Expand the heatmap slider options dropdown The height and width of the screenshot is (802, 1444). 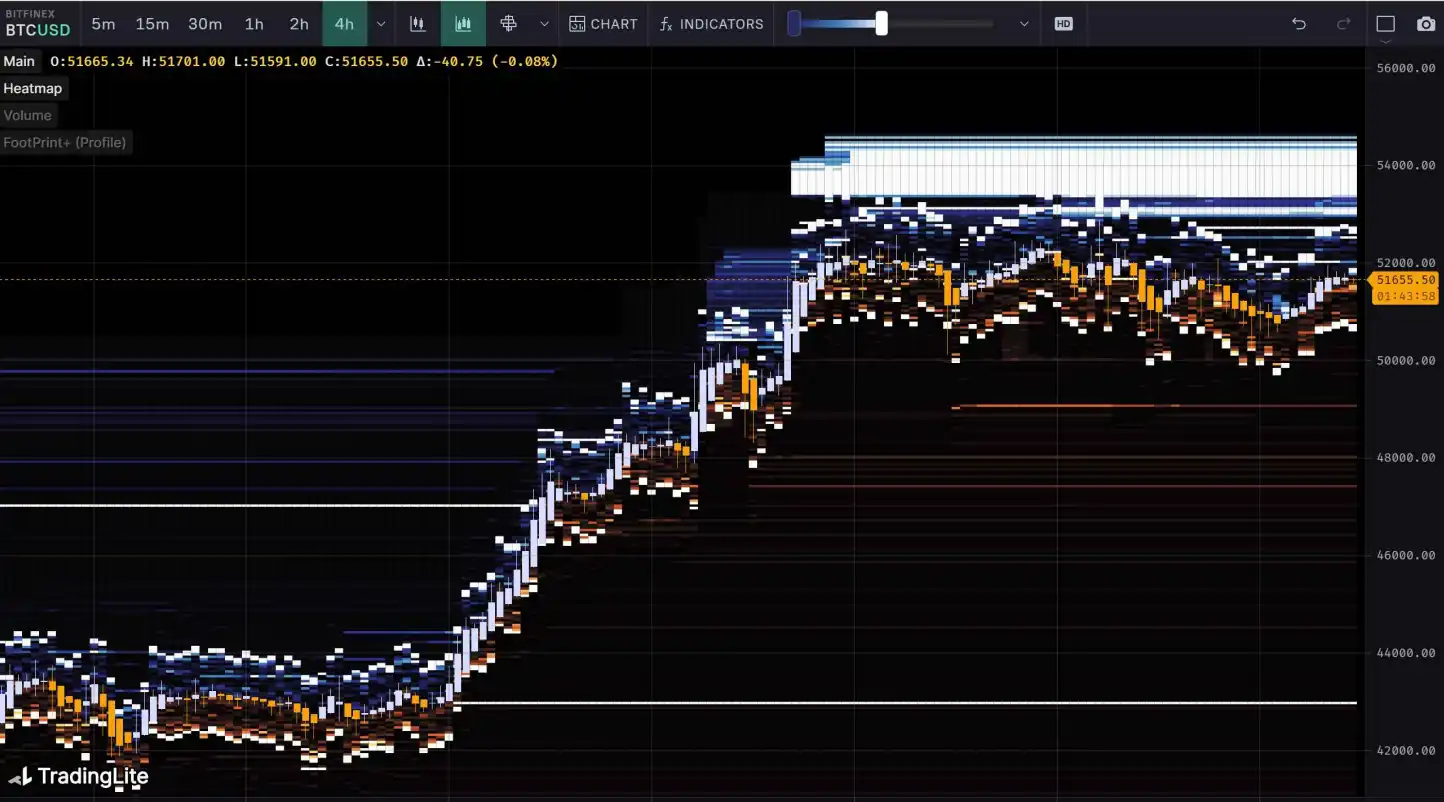1024,24
